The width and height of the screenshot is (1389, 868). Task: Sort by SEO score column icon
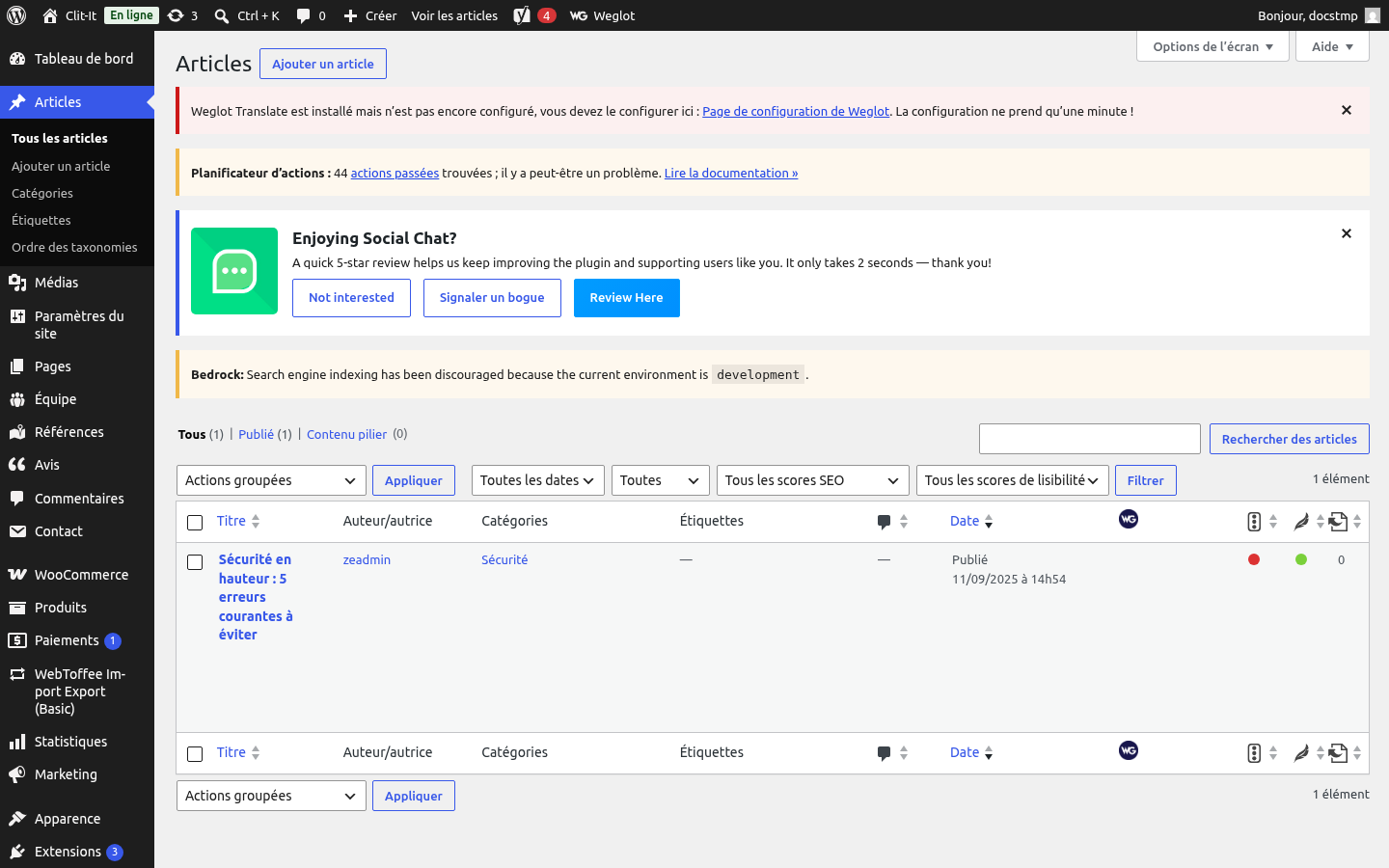(x=1254, y=522)
